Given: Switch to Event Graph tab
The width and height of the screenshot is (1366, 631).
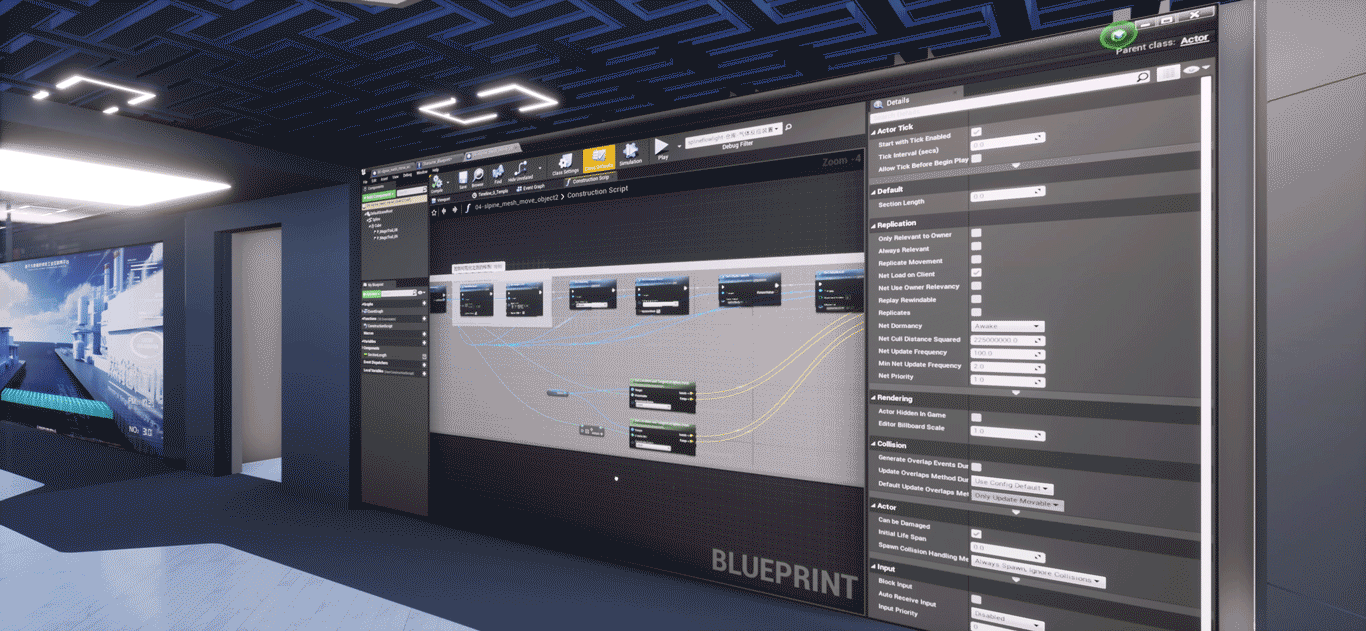Looking at the screenshot, I should 530,187.
